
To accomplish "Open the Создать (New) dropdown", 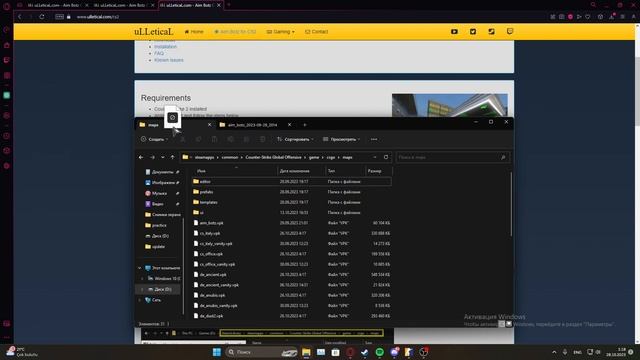I will coord(155,139).
